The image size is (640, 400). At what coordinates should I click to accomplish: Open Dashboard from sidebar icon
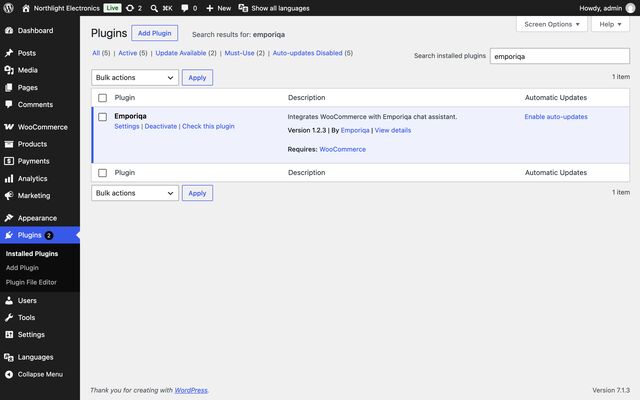[x=9, y=31]
